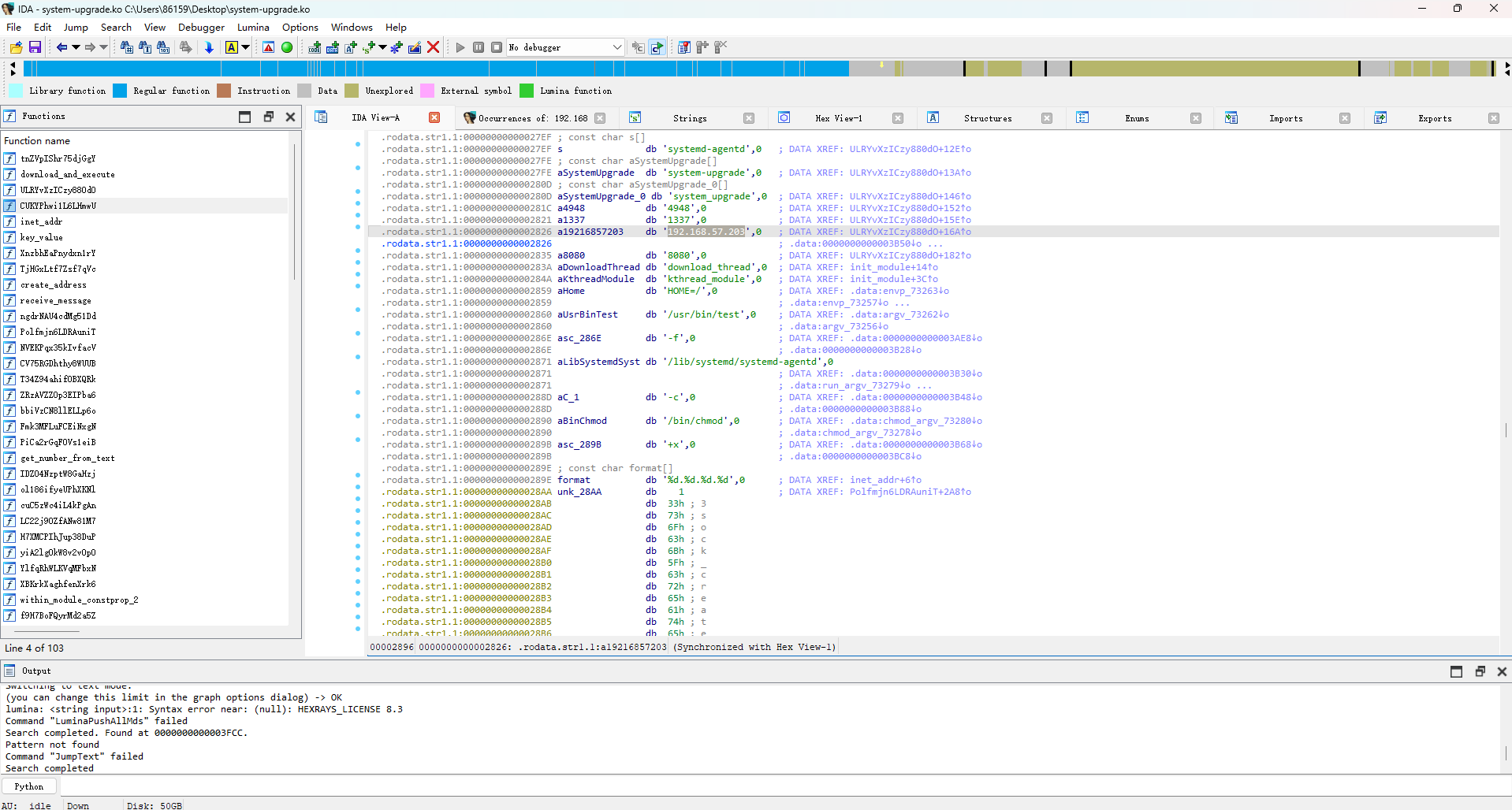
Task: Open the 'No debugger' selection combo box
Action: [565, 47]
